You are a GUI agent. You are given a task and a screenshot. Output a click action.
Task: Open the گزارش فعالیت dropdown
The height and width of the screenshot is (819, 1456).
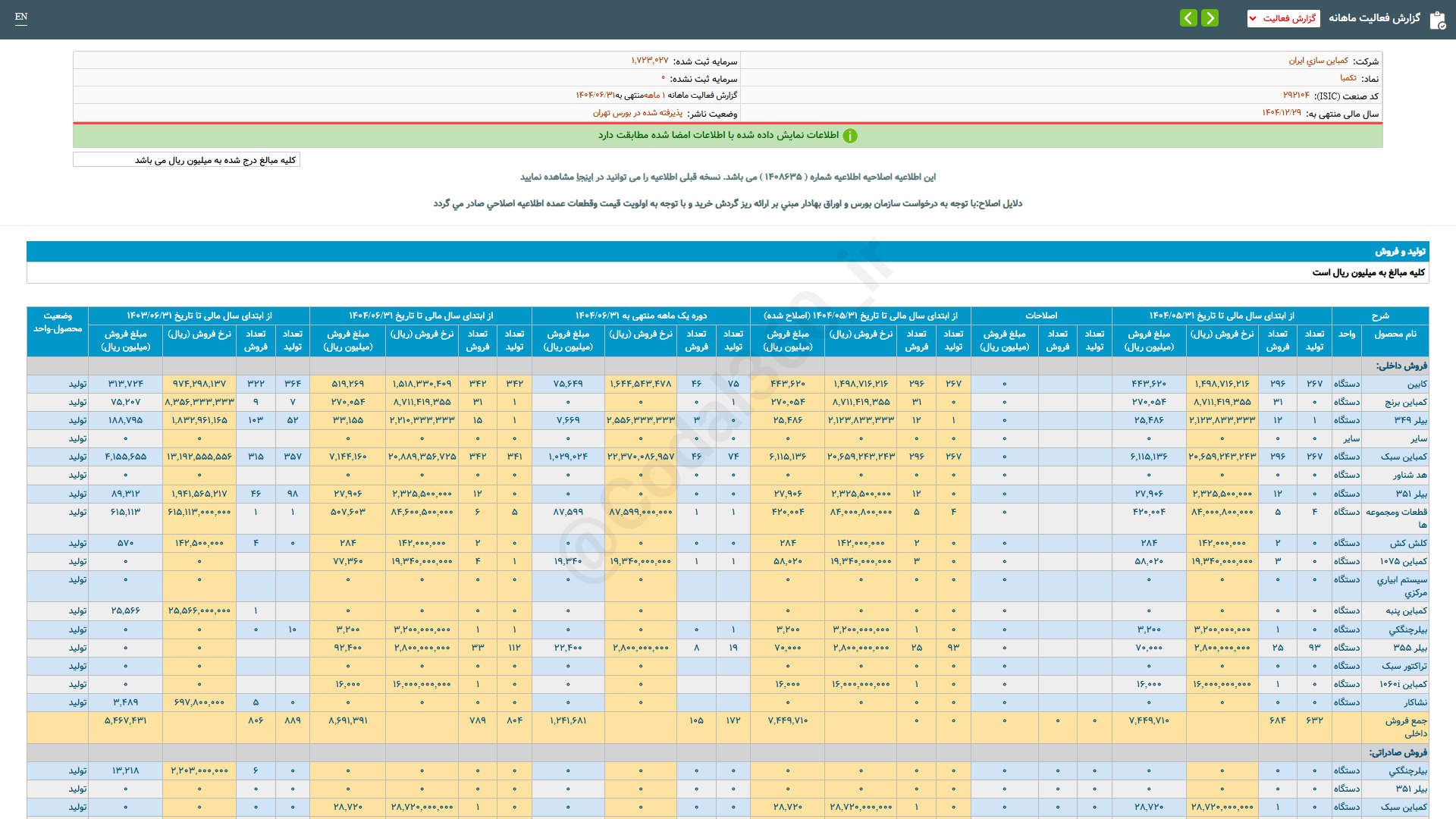click(1283, 18)
